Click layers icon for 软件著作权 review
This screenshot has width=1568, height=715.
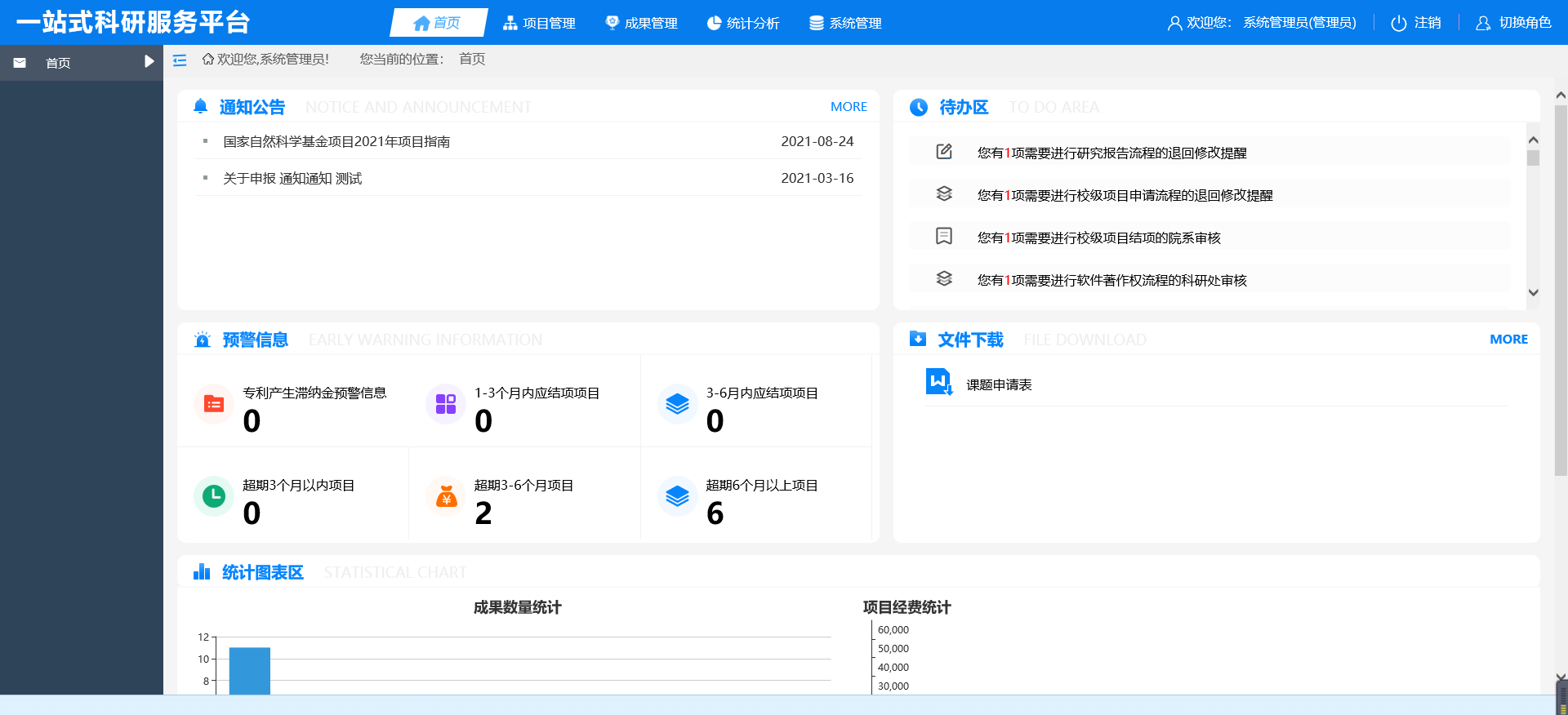[944, 279]
